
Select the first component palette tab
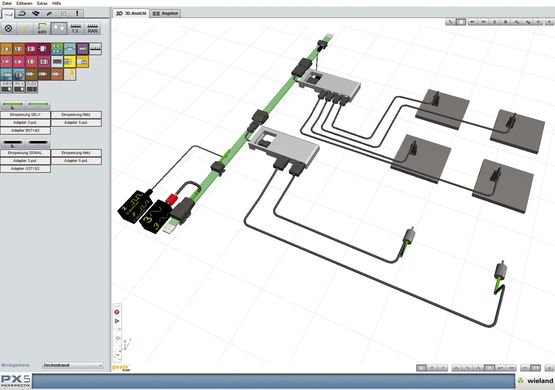[x=8, y=14]
